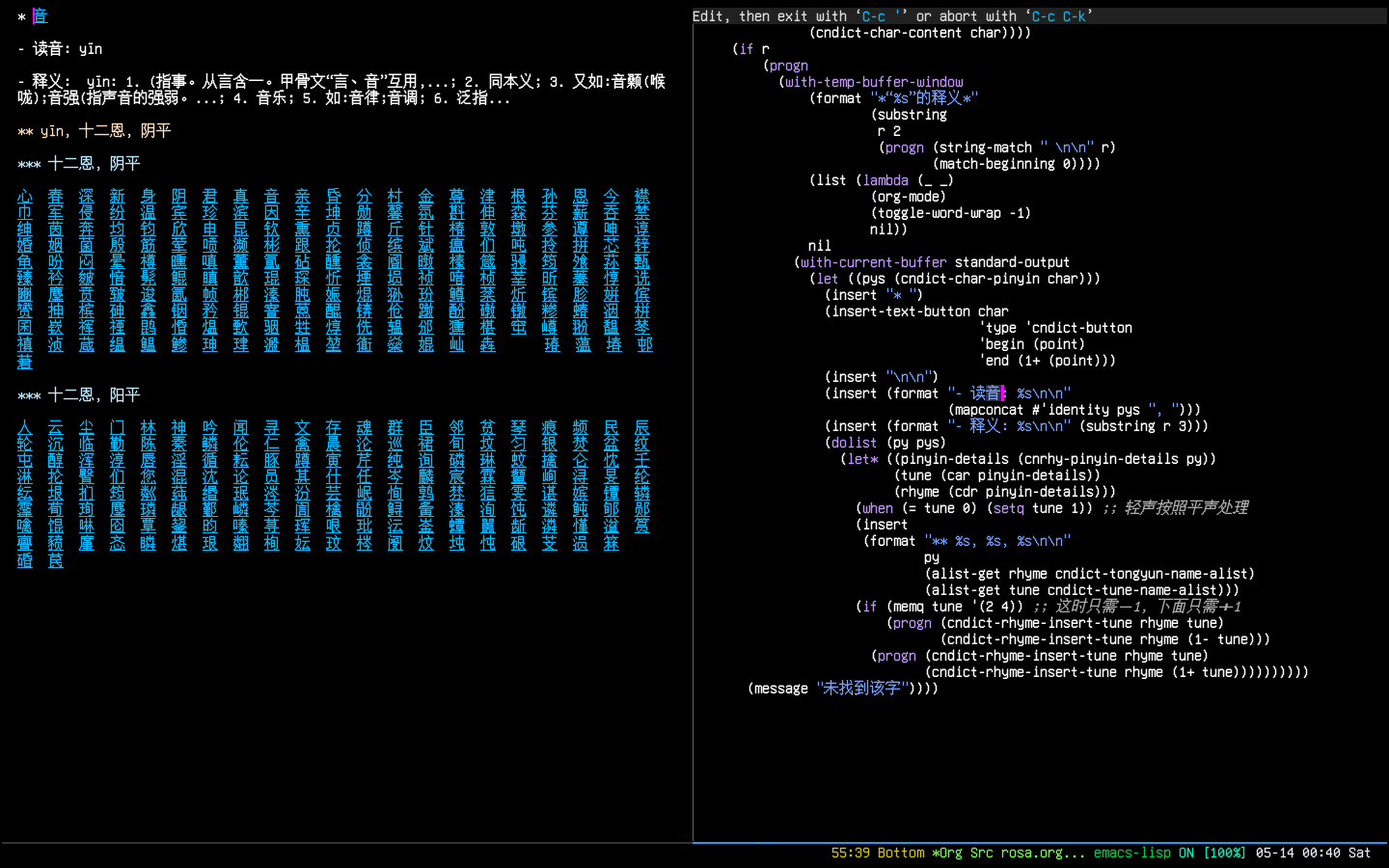The image size is (1389, 868).
Task: Open character 群 in the 阳平 grid
Action: pyautogui.click(x=395, y=427)
